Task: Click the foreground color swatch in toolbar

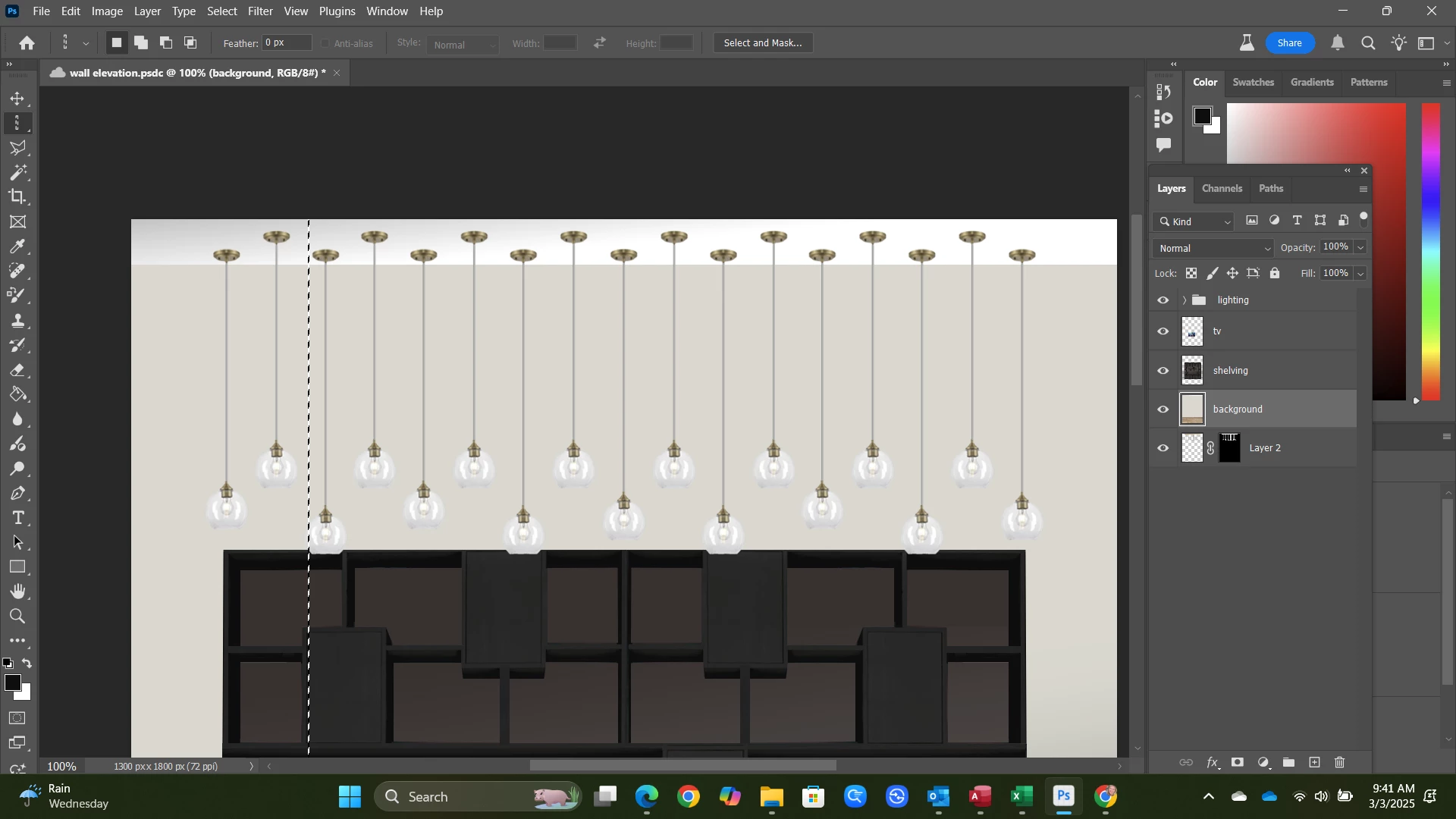Action: click(11, 683)
